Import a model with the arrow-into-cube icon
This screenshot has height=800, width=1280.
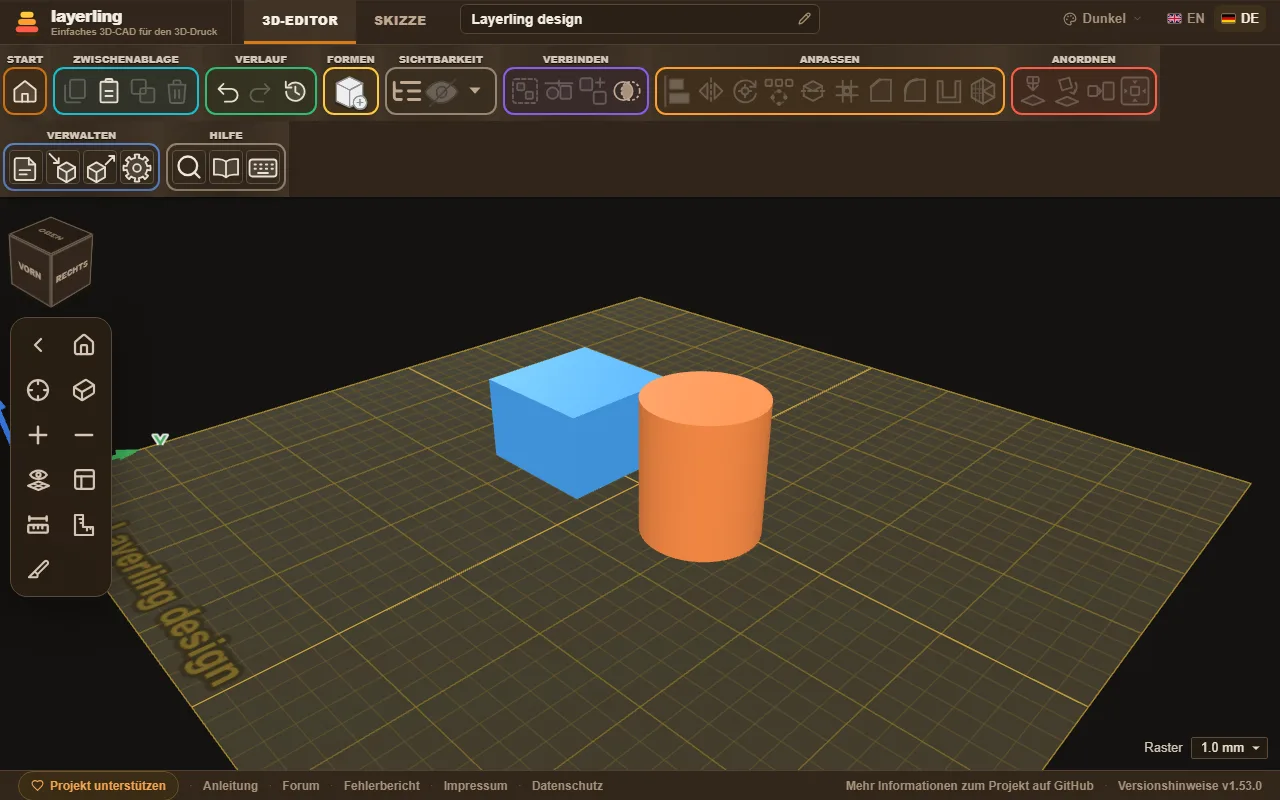[63, 168]
